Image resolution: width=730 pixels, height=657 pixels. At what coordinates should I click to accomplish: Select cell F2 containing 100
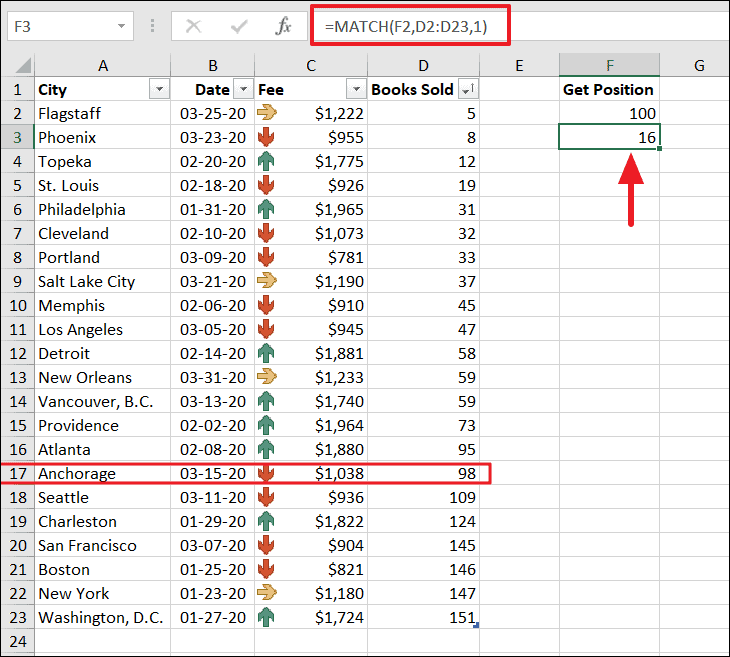[x=609, y=113]
